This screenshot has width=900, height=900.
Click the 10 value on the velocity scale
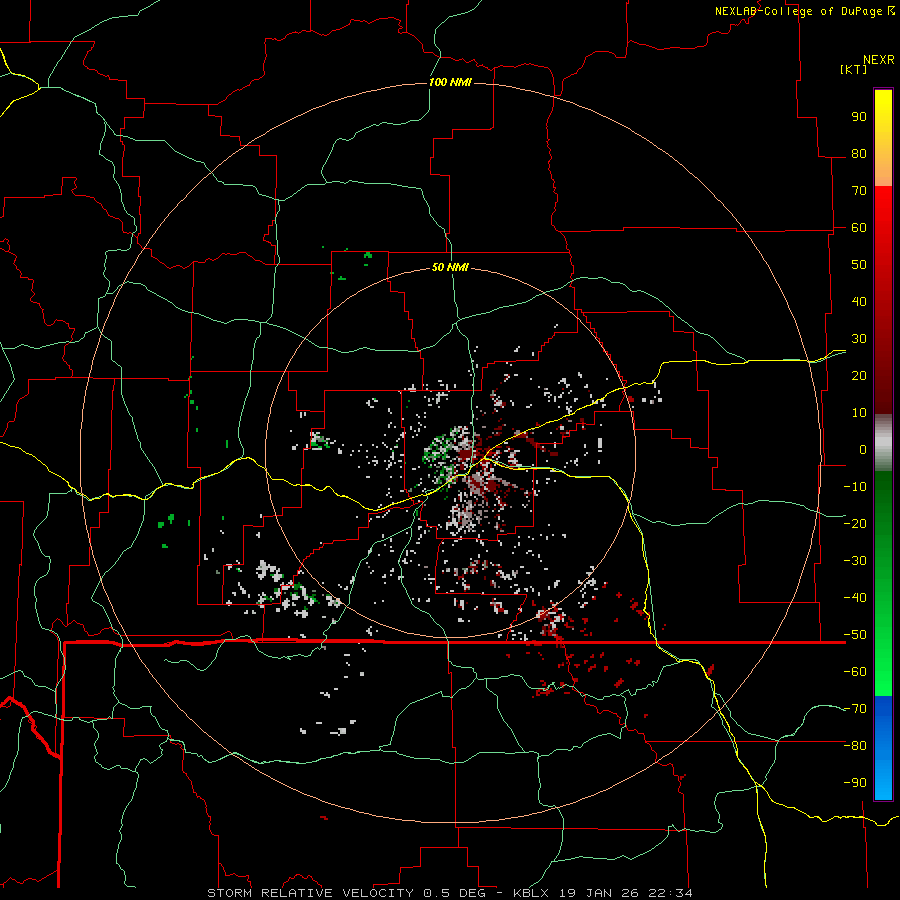coord(859,413)
